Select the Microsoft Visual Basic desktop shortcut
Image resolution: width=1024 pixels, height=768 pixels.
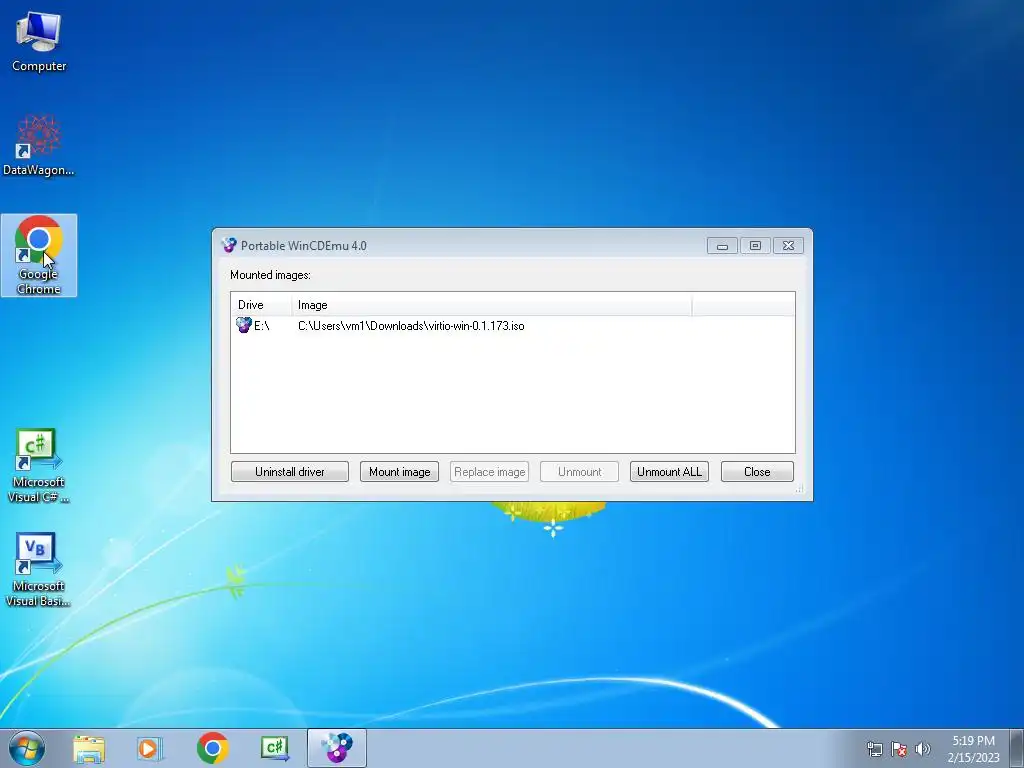(39, 570)
